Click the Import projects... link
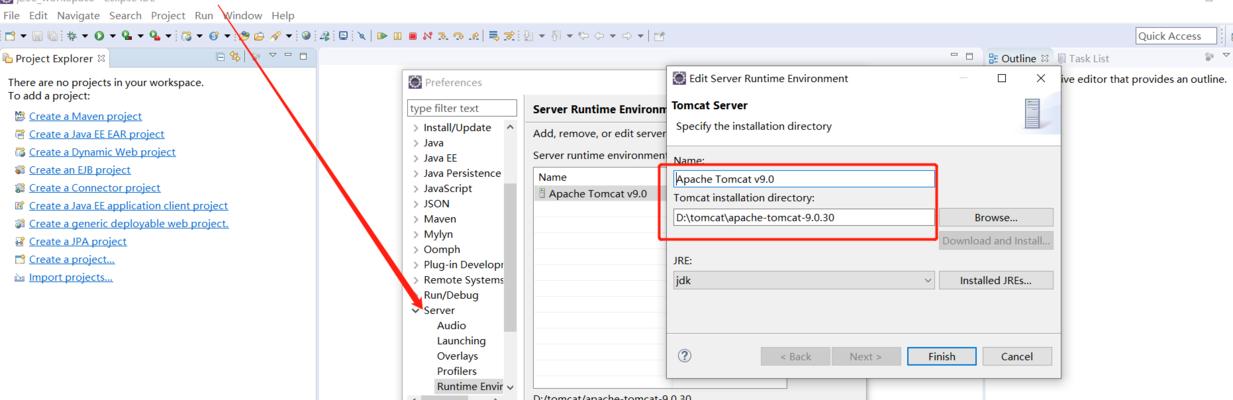Viewport: 1233px width, 400px height. pyautogui.click(x=70, y=277)
